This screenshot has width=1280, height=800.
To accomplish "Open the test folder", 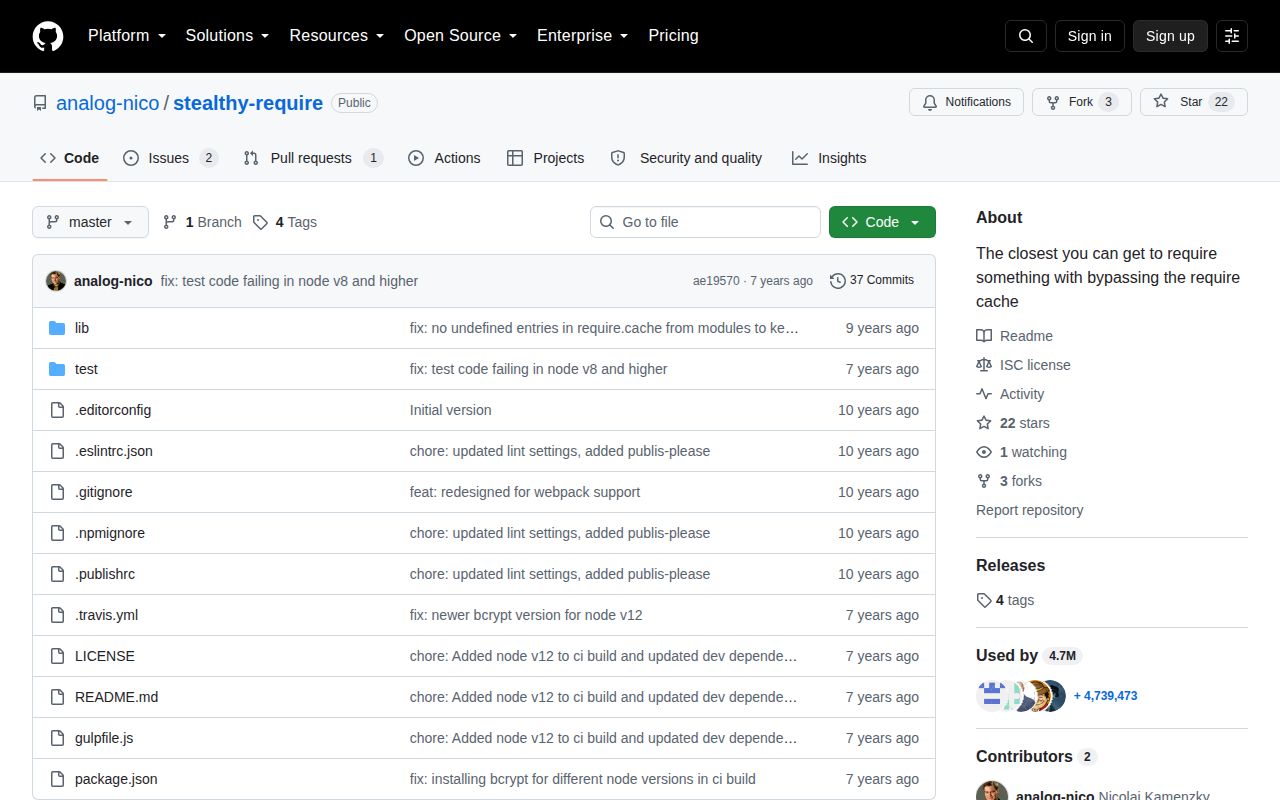I will pyautogui.click(x=86, y=369).
